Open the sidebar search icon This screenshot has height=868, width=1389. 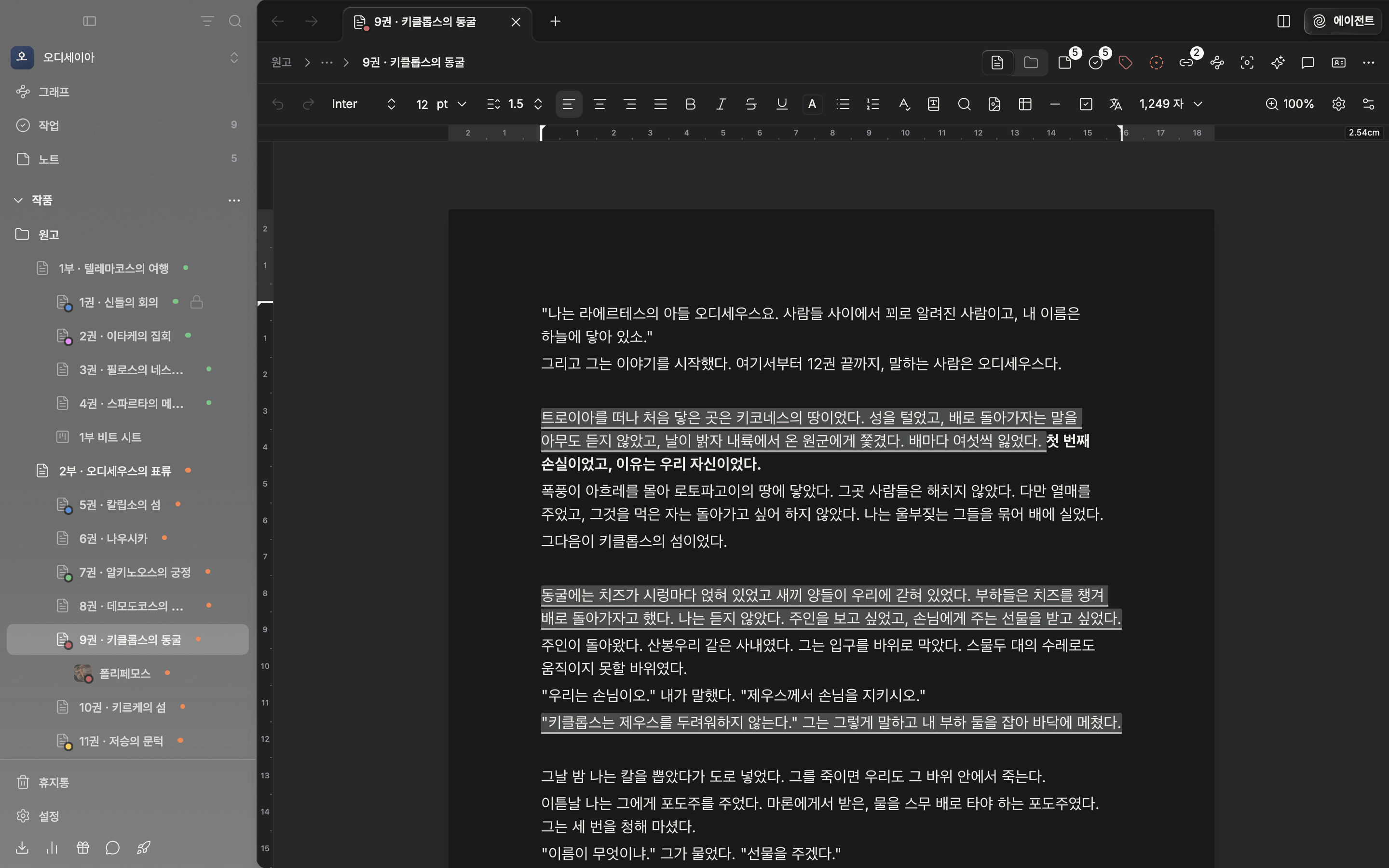(x=235, y=21)
